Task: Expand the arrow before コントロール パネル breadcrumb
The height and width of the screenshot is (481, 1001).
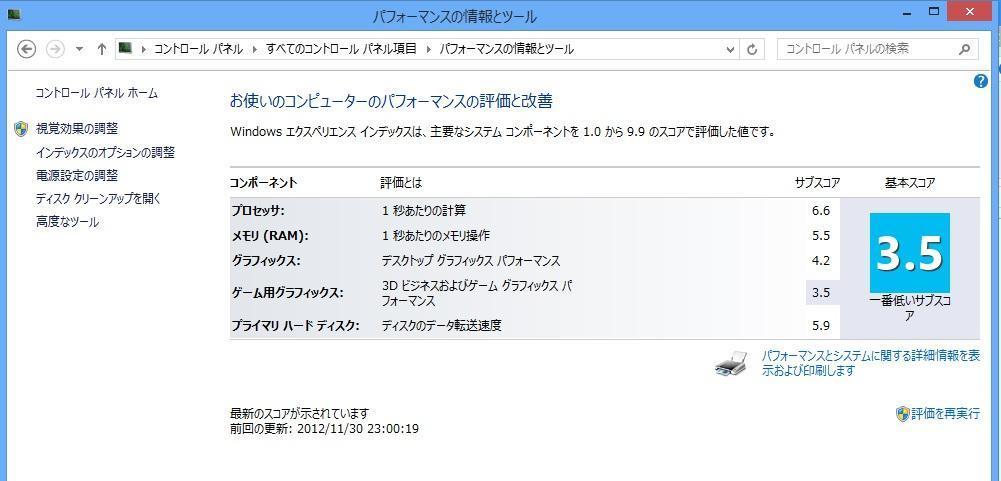Action: pyautogui.click(x=143, y=49)
